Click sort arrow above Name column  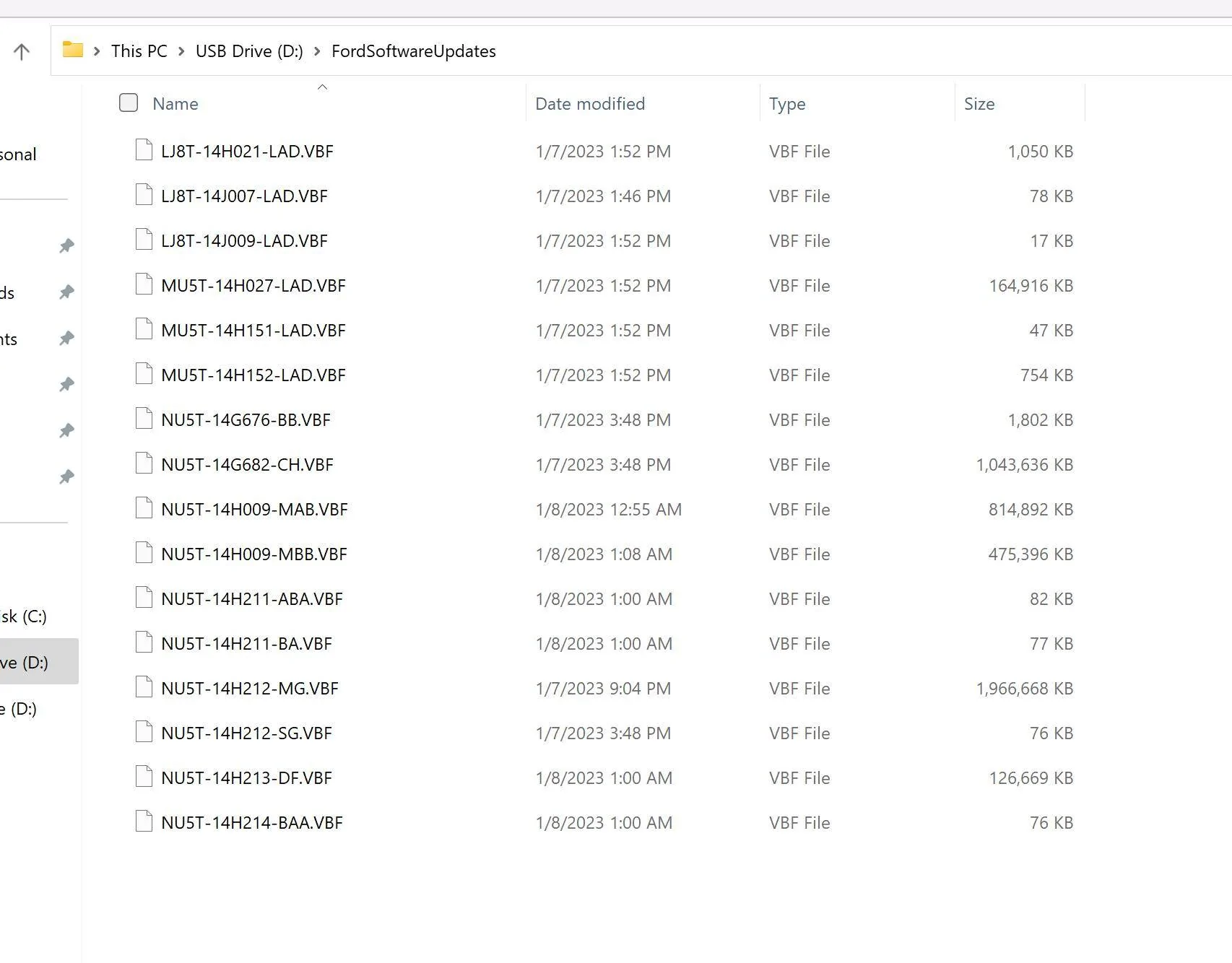coord(323,87)
